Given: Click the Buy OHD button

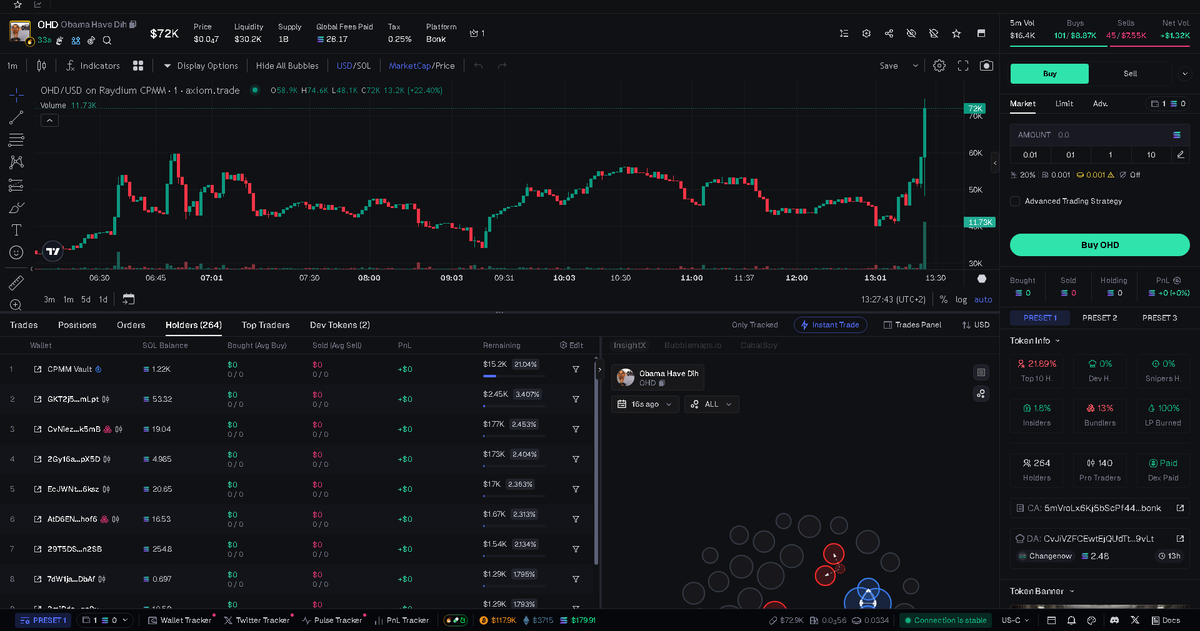Looking at the screenshot, I should click(1099, 244).
